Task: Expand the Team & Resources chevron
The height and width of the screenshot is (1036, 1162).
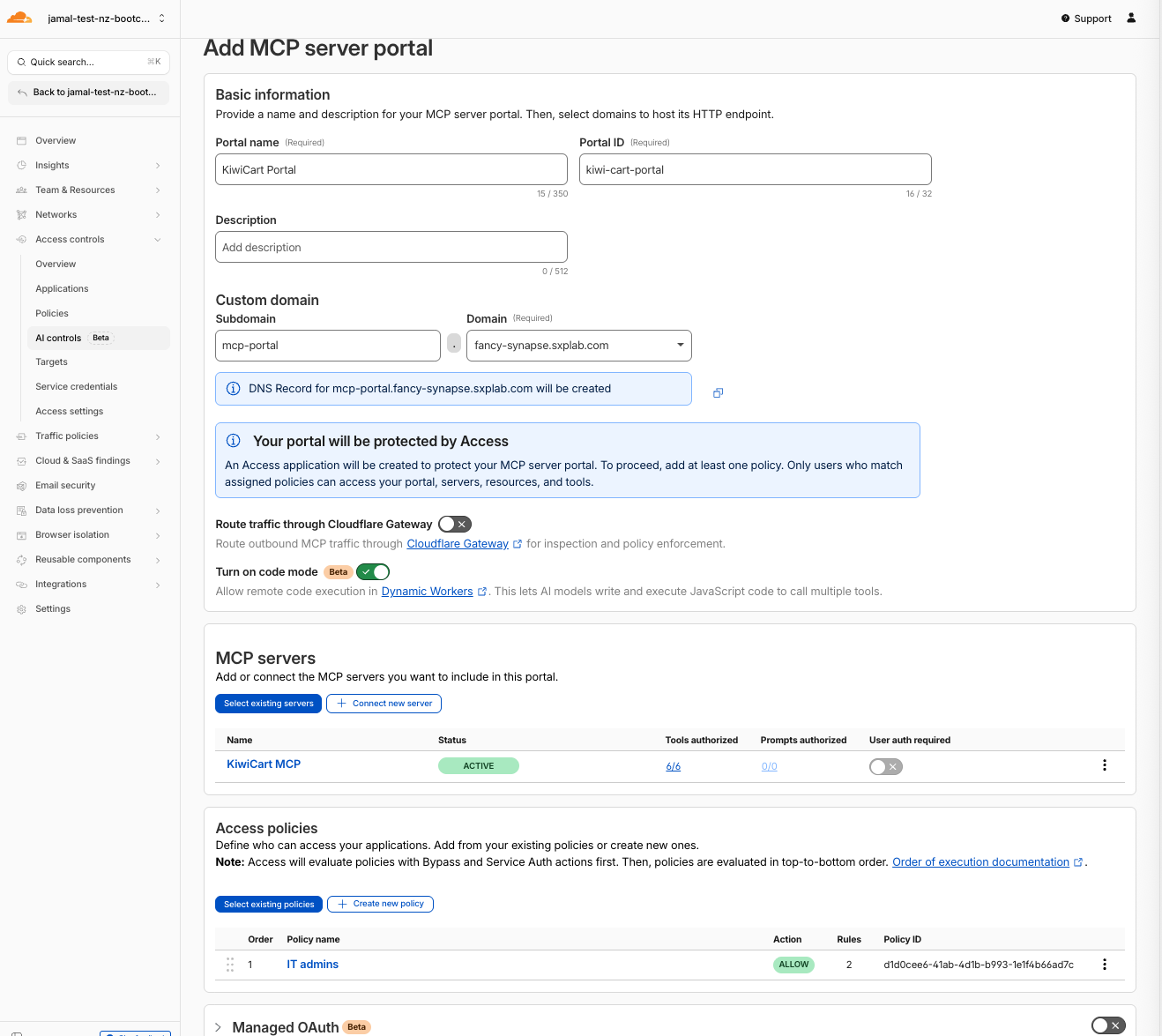Action: (x=158, y=190)
